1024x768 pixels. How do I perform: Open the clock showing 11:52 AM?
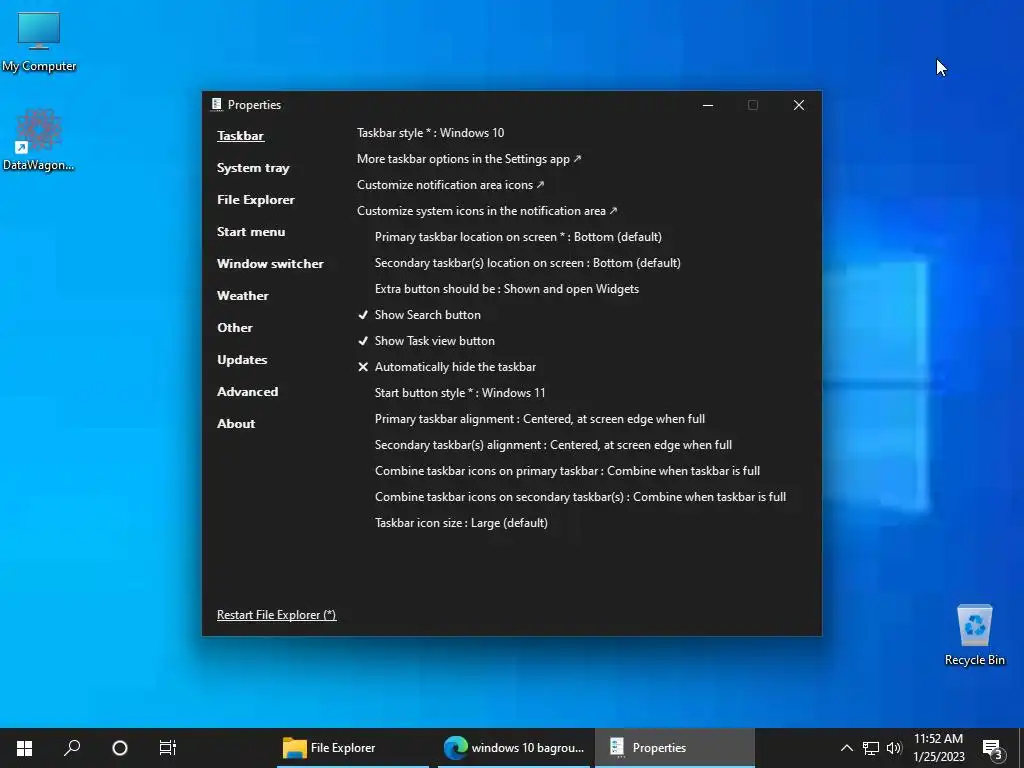938,748
